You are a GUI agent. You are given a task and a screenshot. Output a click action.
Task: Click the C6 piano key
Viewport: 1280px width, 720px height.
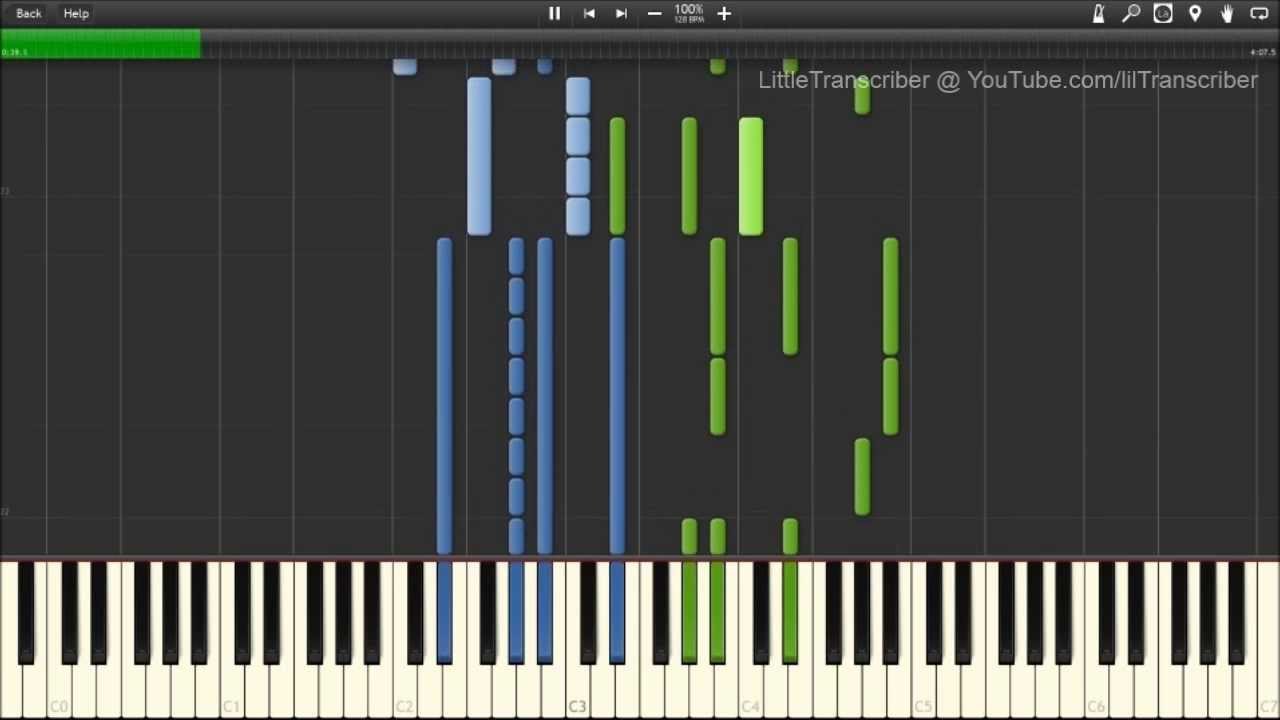[x=1096, y=690]
